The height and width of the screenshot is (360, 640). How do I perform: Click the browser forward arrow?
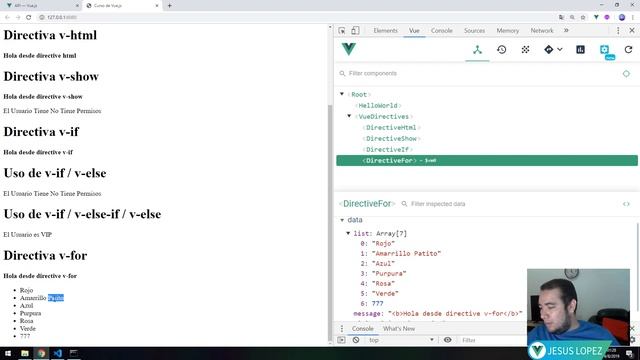coord(18,17)
